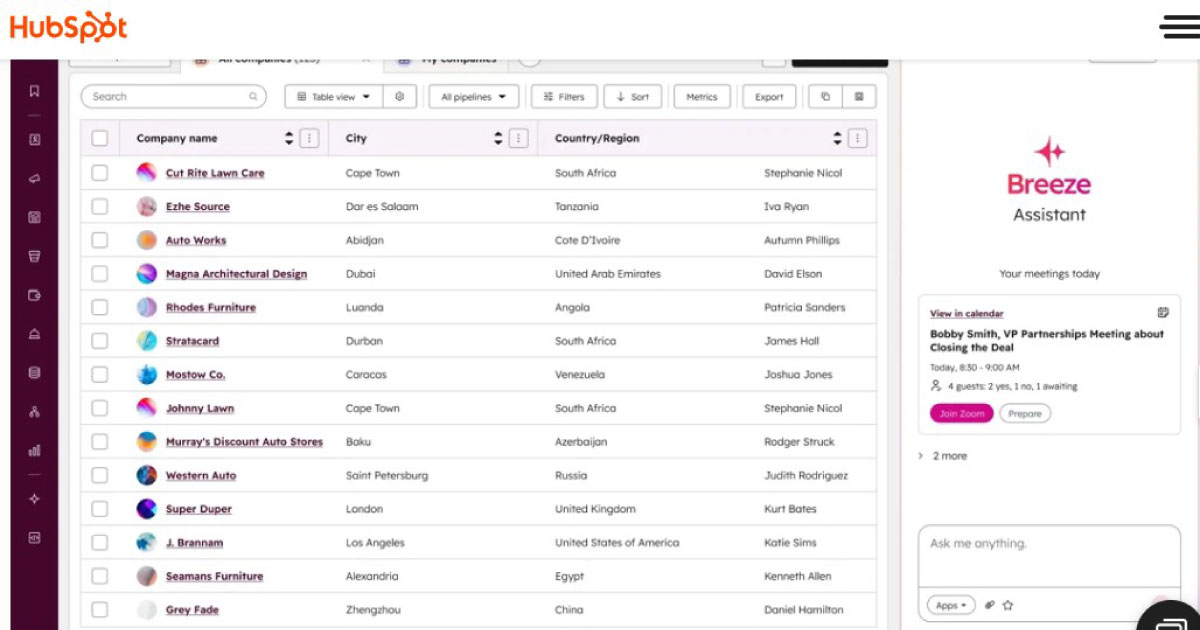Screen dimensions: 1200x630
Task: Open the Seamans Furniture company link
Action: (215, 576)
